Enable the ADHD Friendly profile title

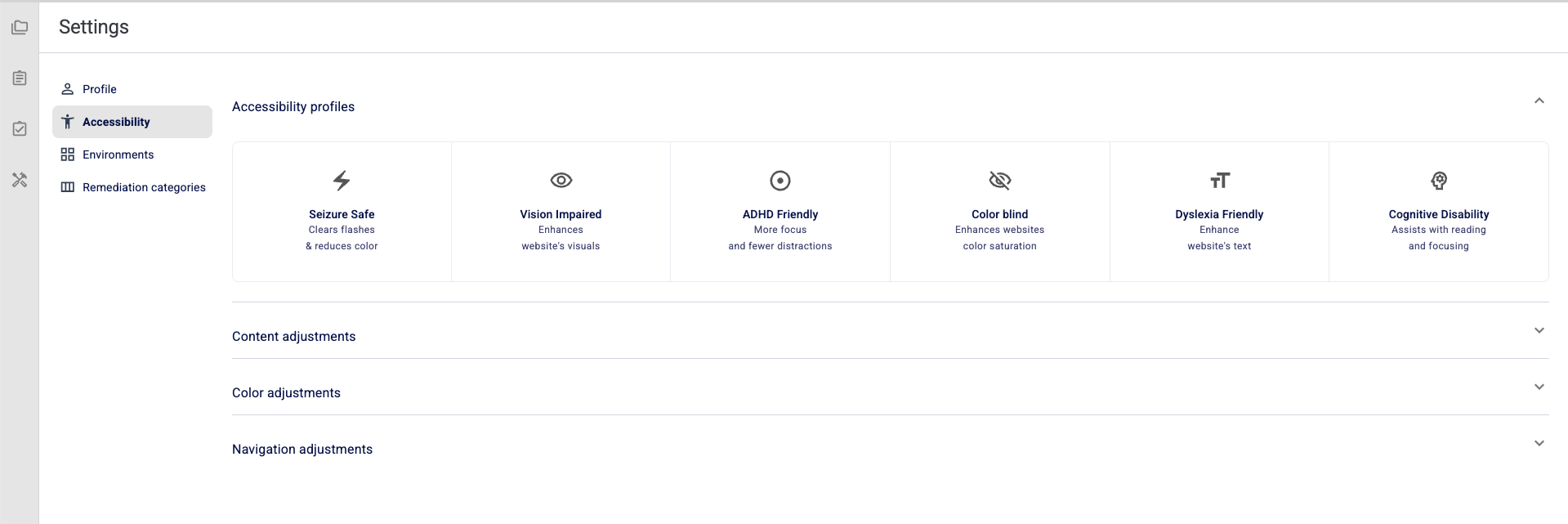coord(780,214)
